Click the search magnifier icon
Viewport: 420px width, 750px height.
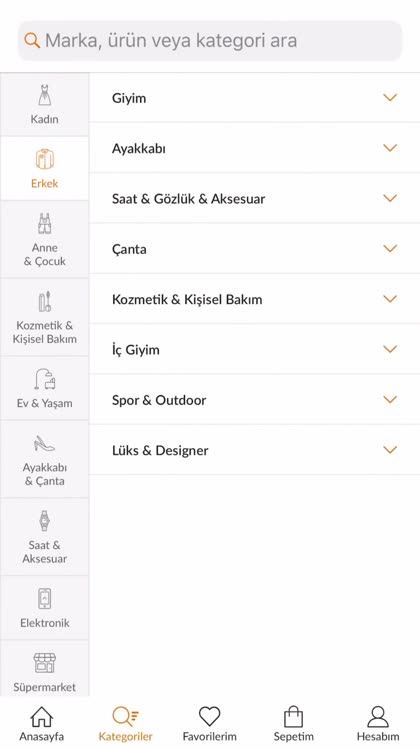click(32, 41)
